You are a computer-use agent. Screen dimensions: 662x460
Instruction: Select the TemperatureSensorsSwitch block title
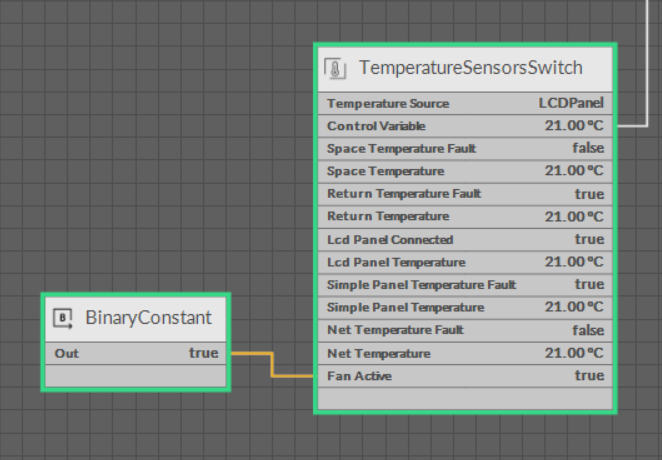(470, 69)
